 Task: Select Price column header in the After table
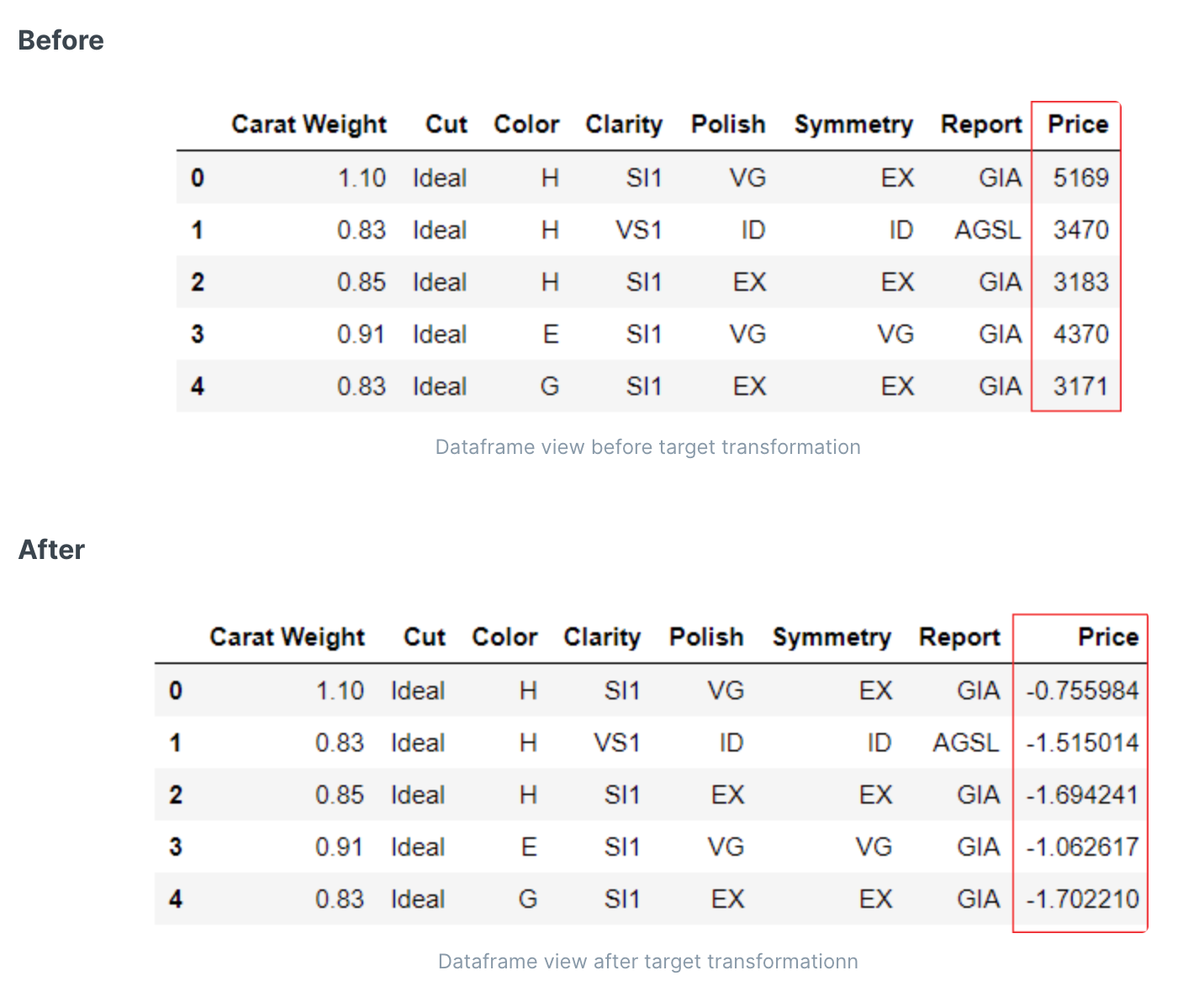click(1107, 637)
